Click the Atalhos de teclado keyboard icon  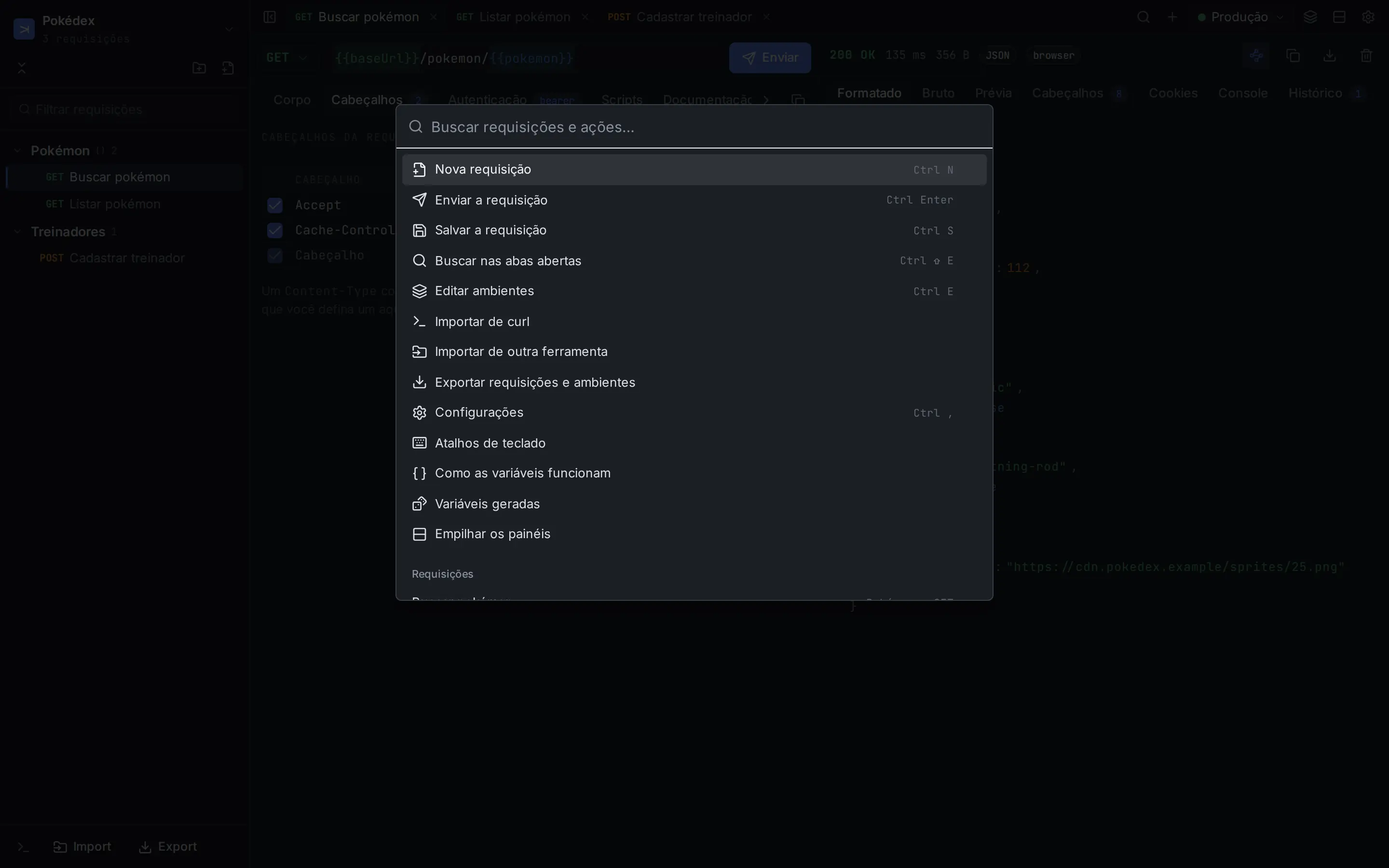tap(420, 443)
